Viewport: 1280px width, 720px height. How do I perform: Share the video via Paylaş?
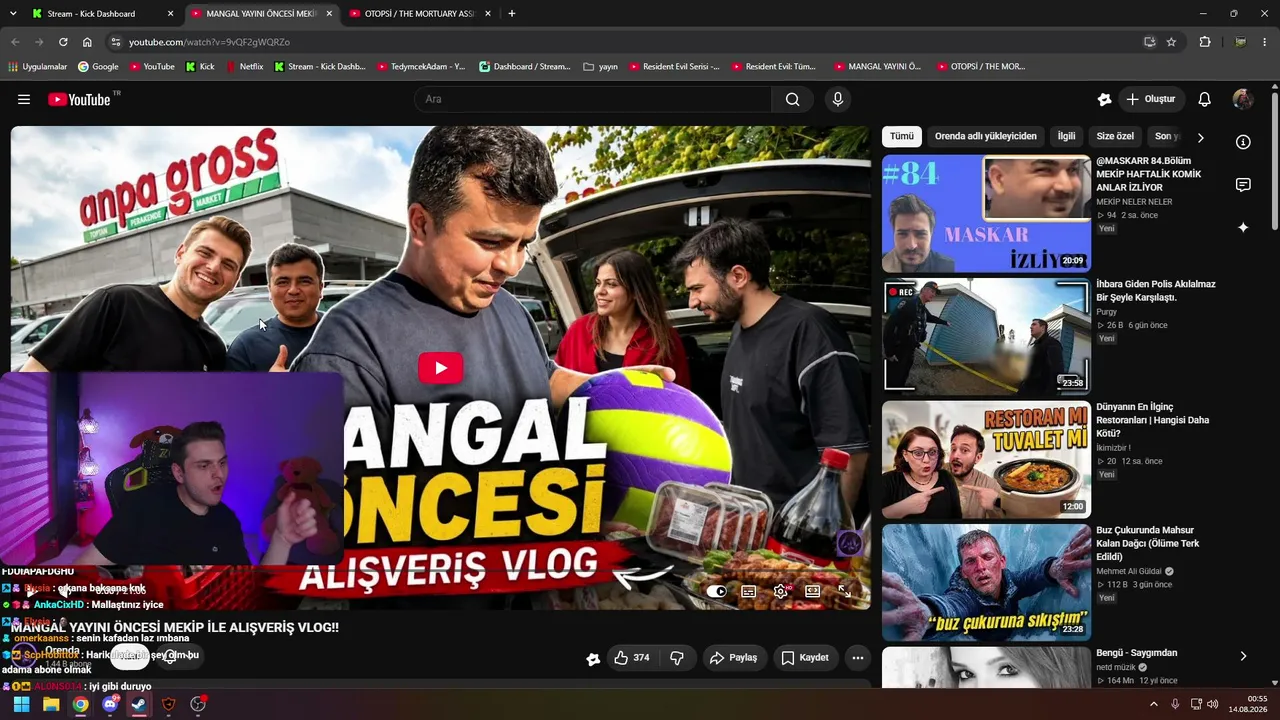[733, 657]
